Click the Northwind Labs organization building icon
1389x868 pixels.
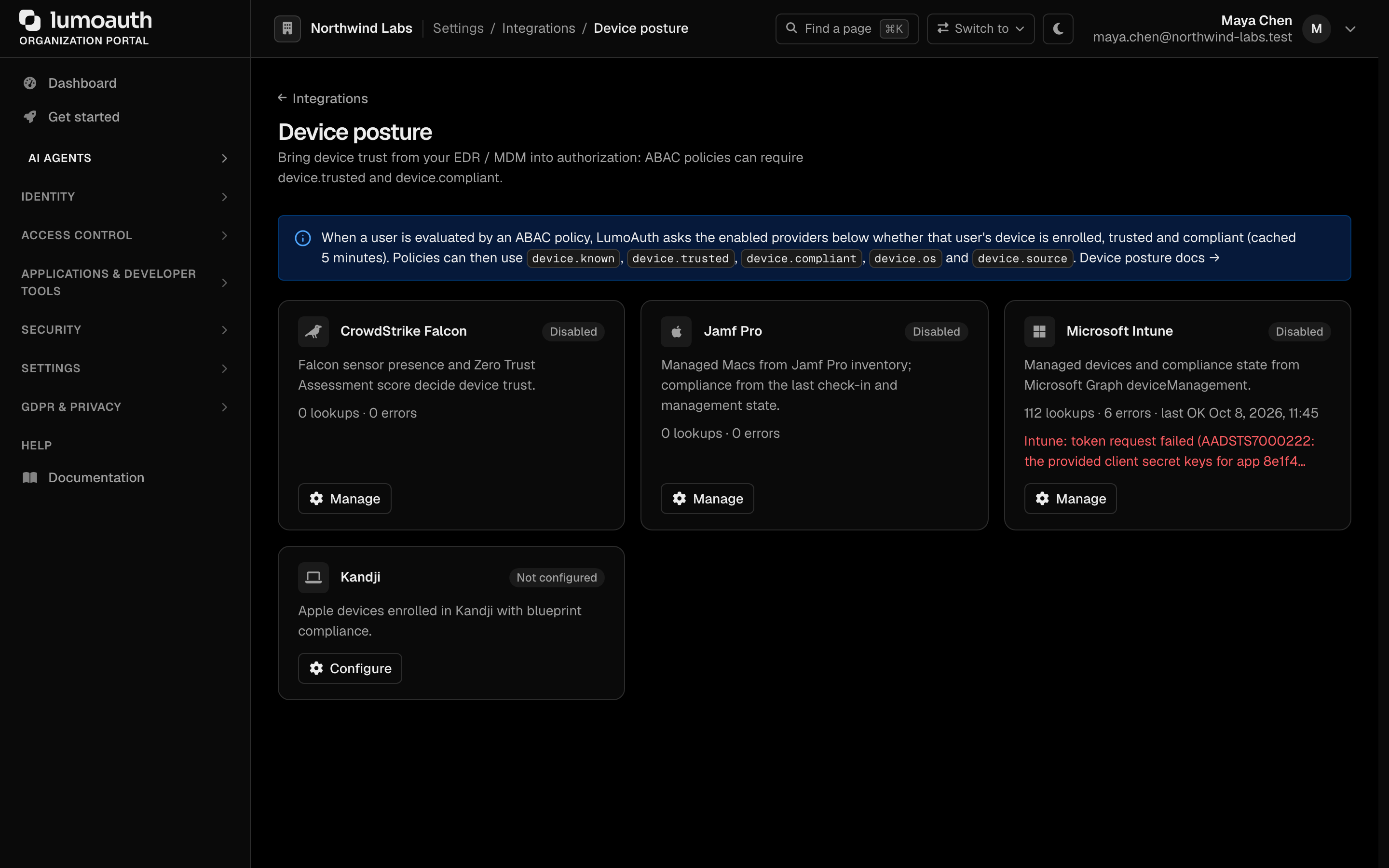coord(287,28)
